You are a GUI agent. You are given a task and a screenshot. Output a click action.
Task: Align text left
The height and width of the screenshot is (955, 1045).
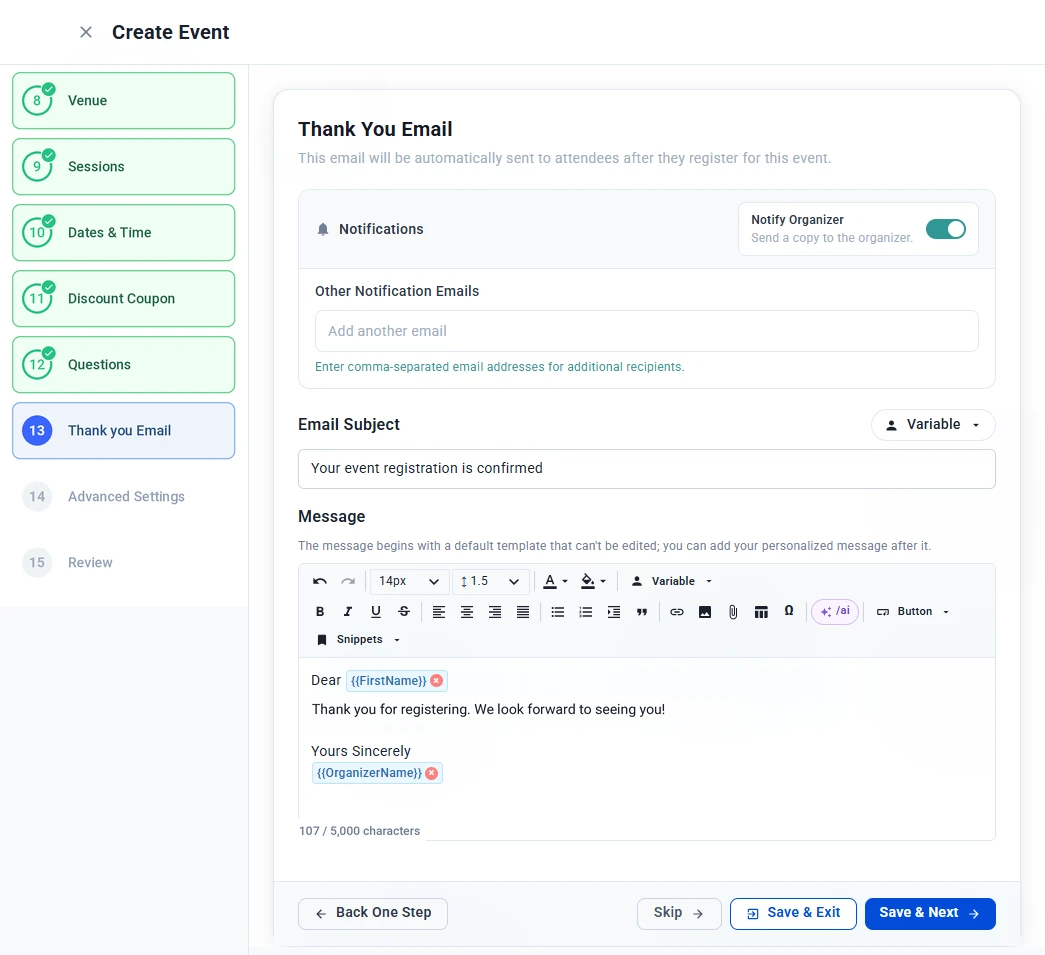[439, 612]
